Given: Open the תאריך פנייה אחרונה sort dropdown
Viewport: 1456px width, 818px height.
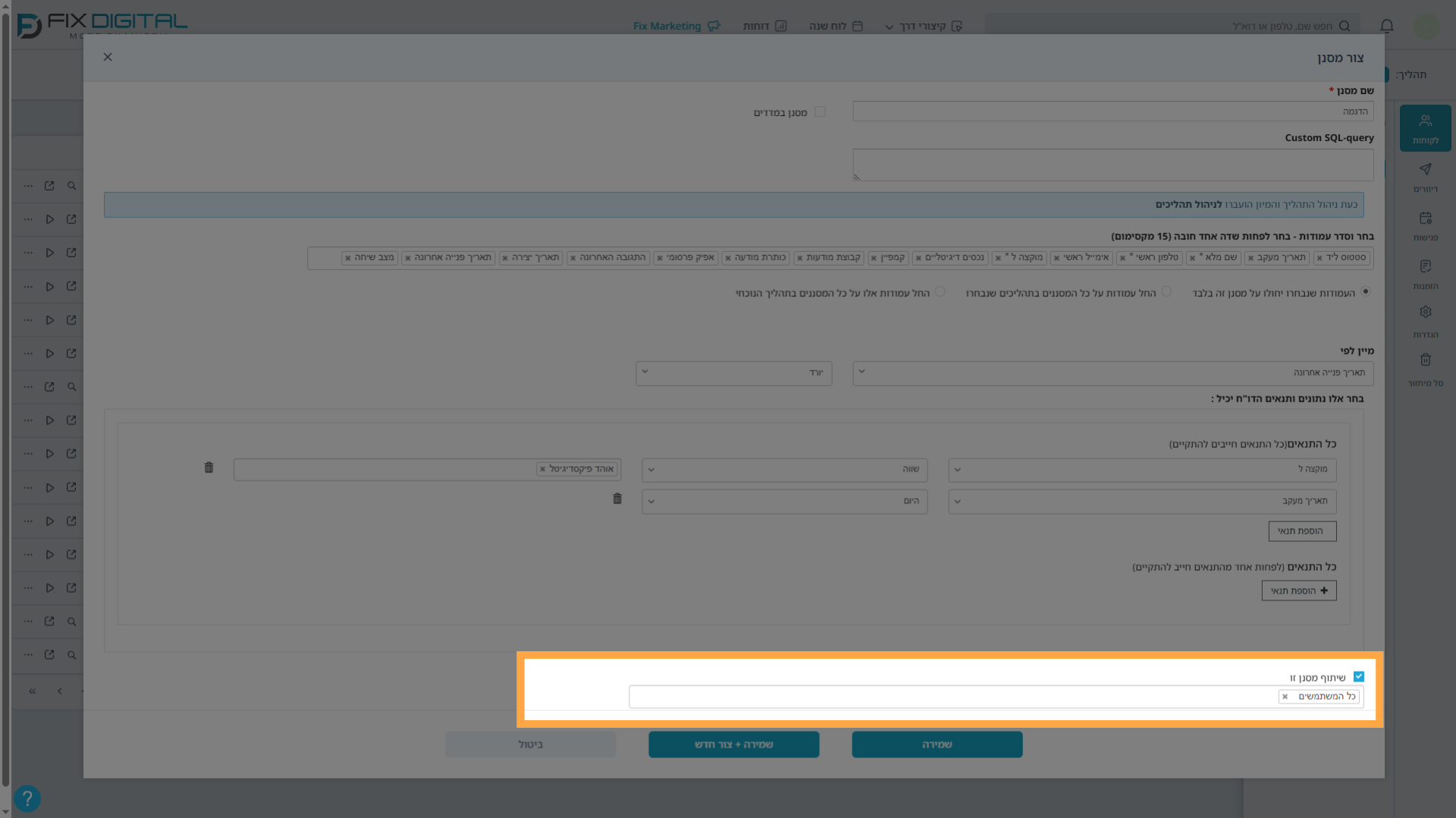Looking at the screenshot, I should tap(1112, 373).
